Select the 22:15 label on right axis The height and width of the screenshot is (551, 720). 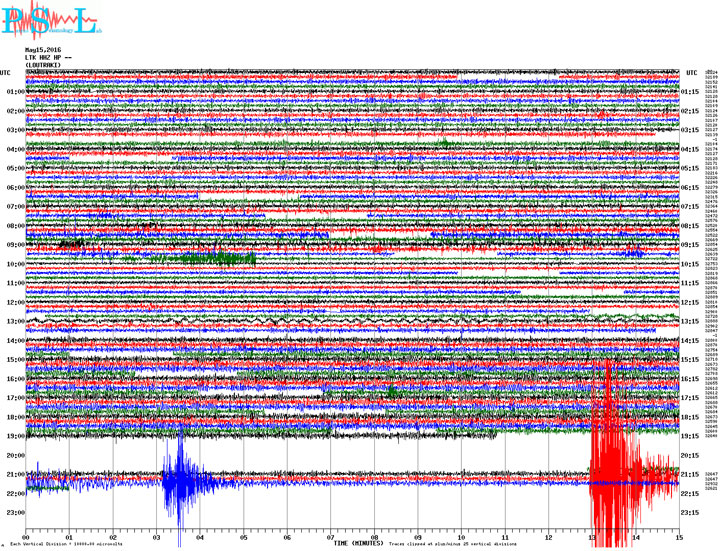tap(690, 494)
